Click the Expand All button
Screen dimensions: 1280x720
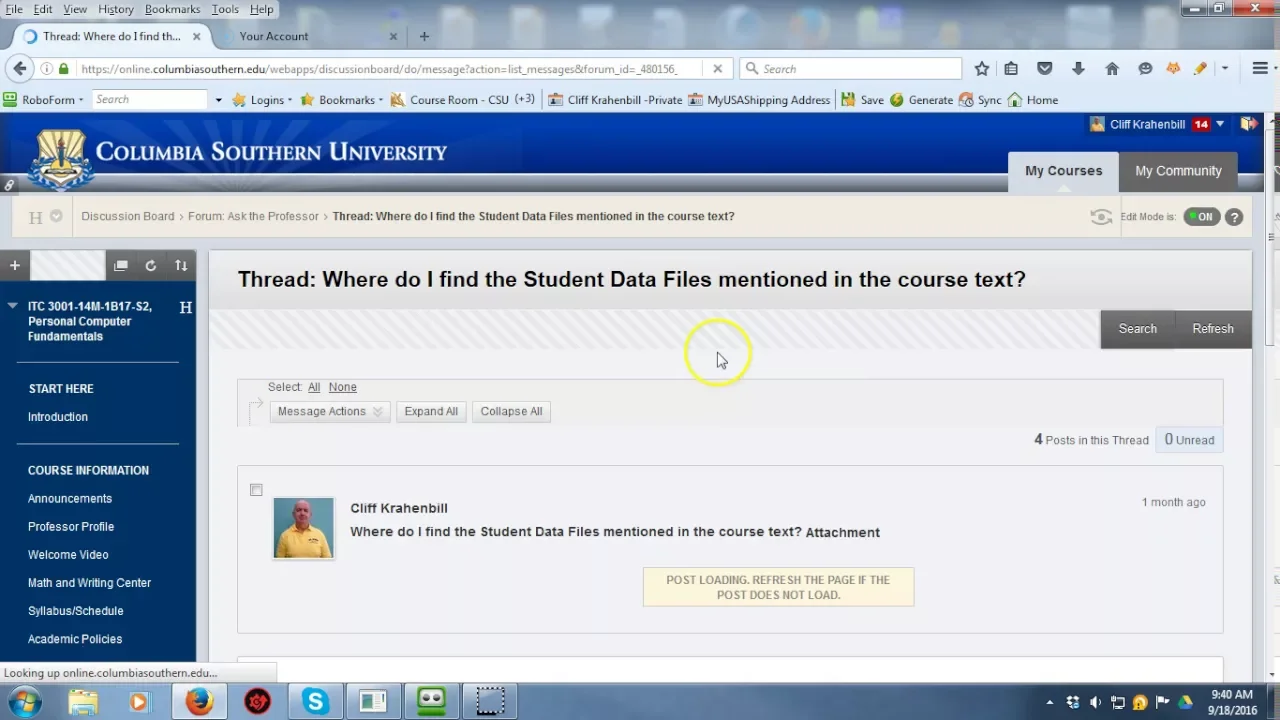[x=431, y=411]
